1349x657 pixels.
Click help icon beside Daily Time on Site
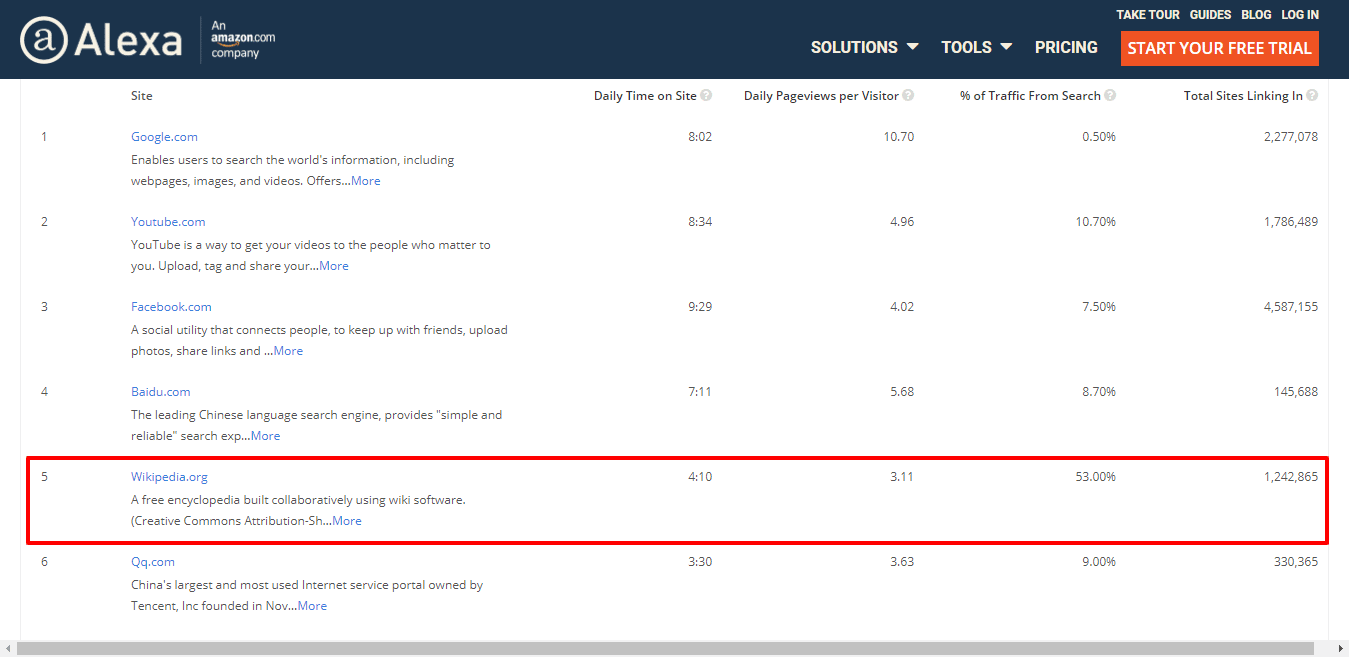pos(706,96)
